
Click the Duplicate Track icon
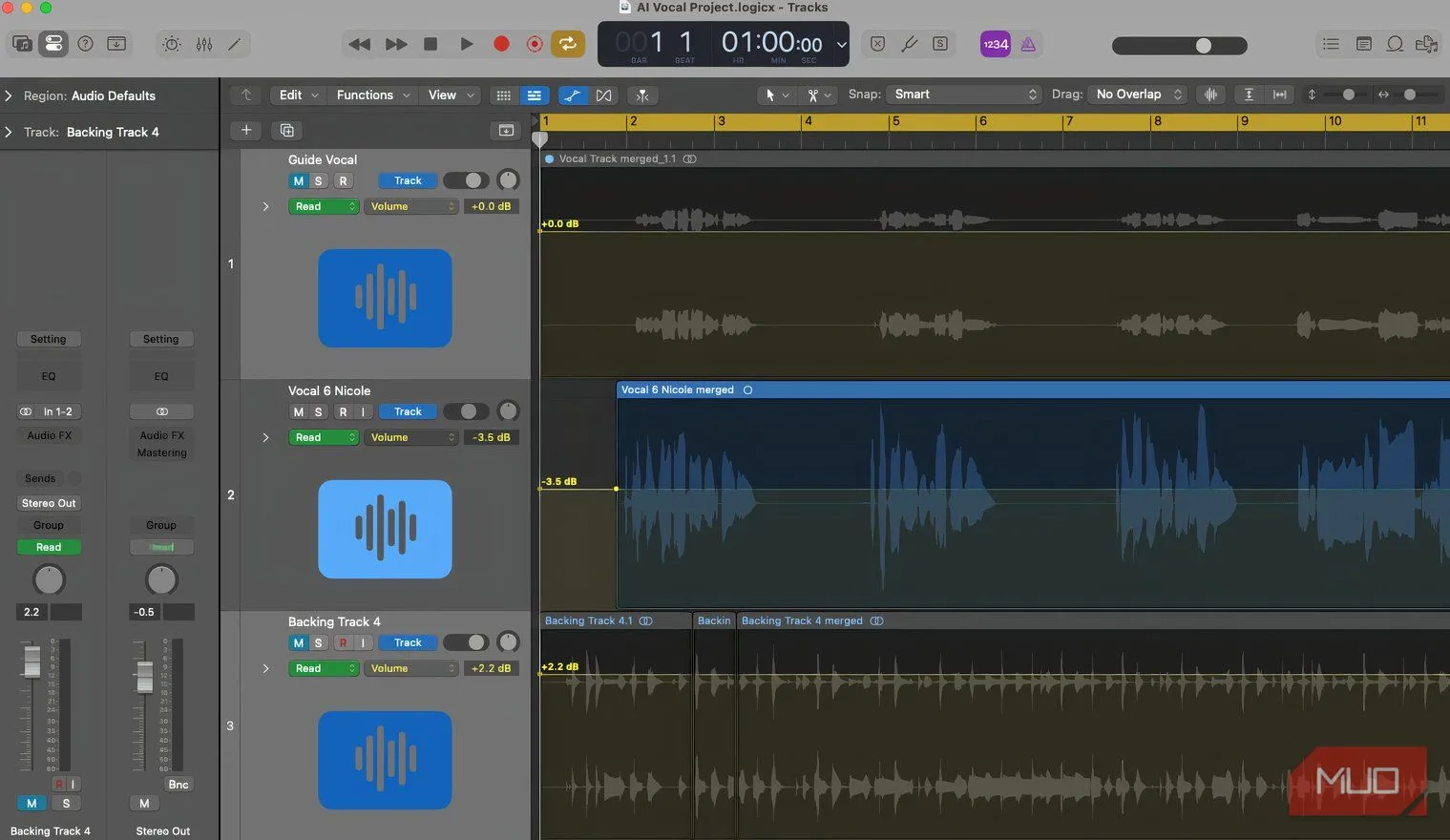pyautogui.click(x=286, y=130)
